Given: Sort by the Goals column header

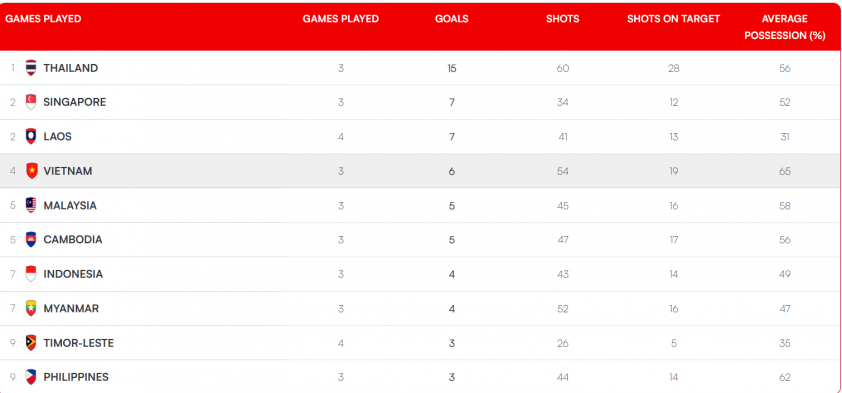Looking at the screenshot, I should click(x=452, y=19).
